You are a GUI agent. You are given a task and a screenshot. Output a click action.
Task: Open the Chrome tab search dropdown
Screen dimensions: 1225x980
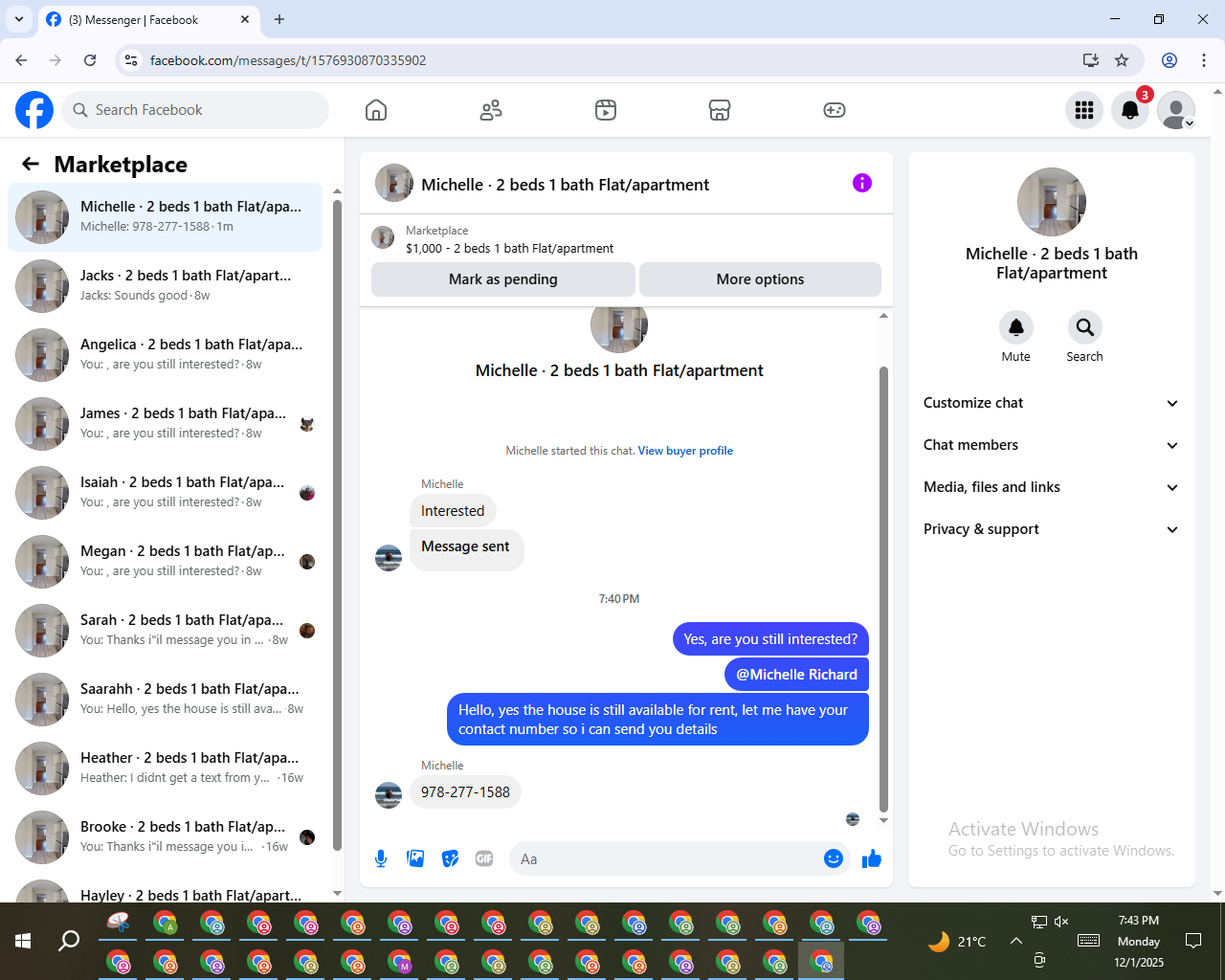tap(19, 19)
